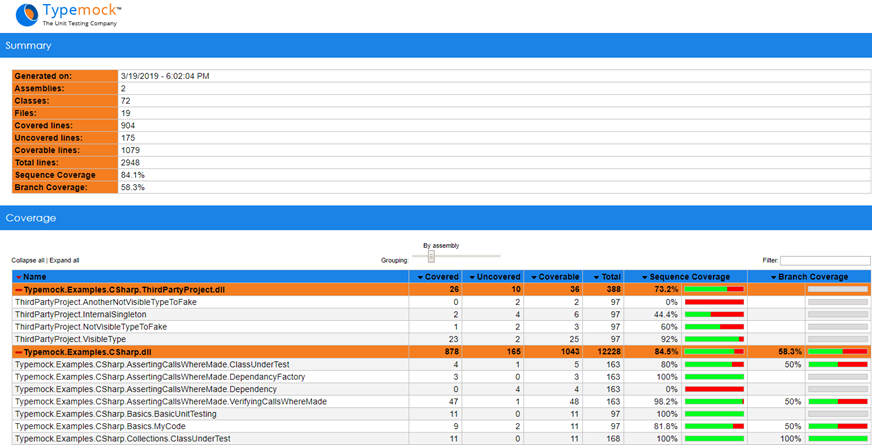
Task: Collapse the Typemock.Examples.CSharp.ThirdPartyProject.dll group
Action: (x=19, y=289)
